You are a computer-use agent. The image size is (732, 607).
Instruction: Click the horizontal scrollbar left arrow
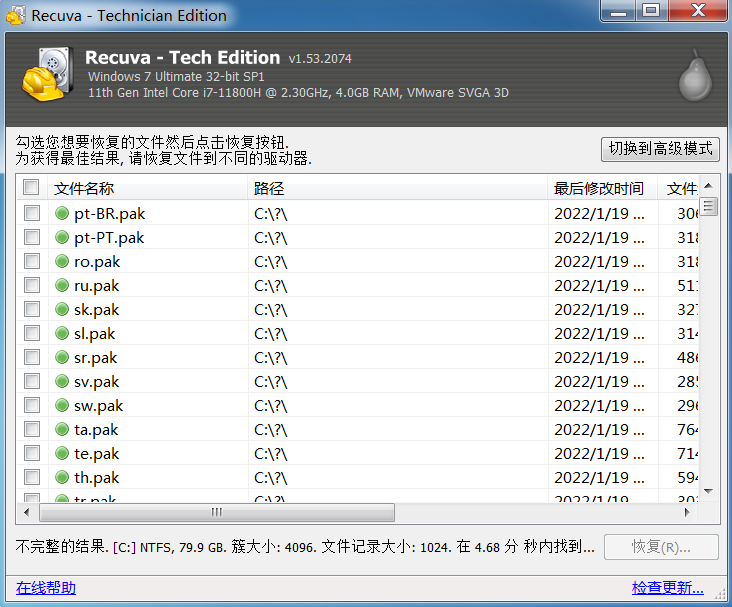(27, 512)
